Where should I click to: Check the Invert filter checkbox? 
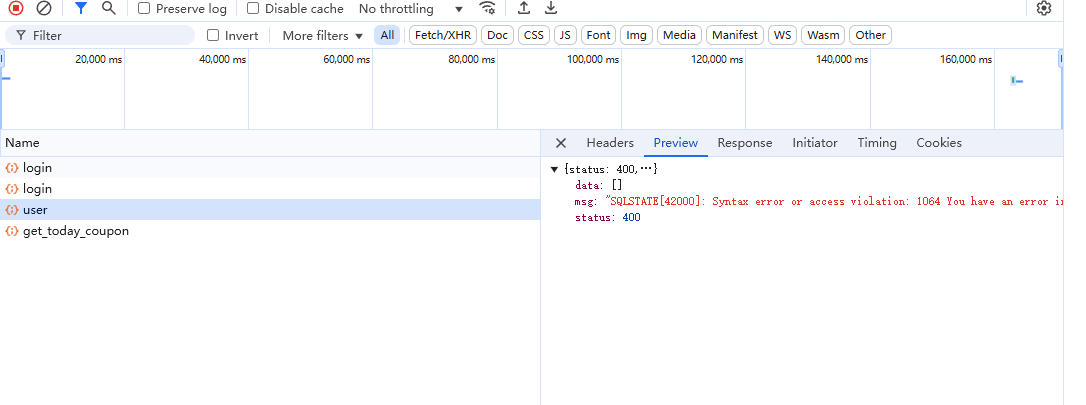[x=213, y=35]
